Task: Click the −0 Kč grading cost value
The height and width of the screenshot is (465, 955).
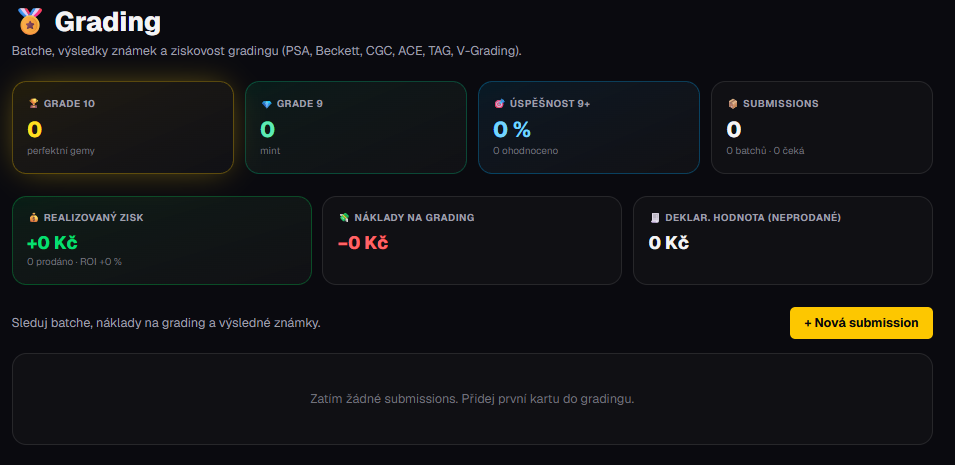Action: coord(363,243)
